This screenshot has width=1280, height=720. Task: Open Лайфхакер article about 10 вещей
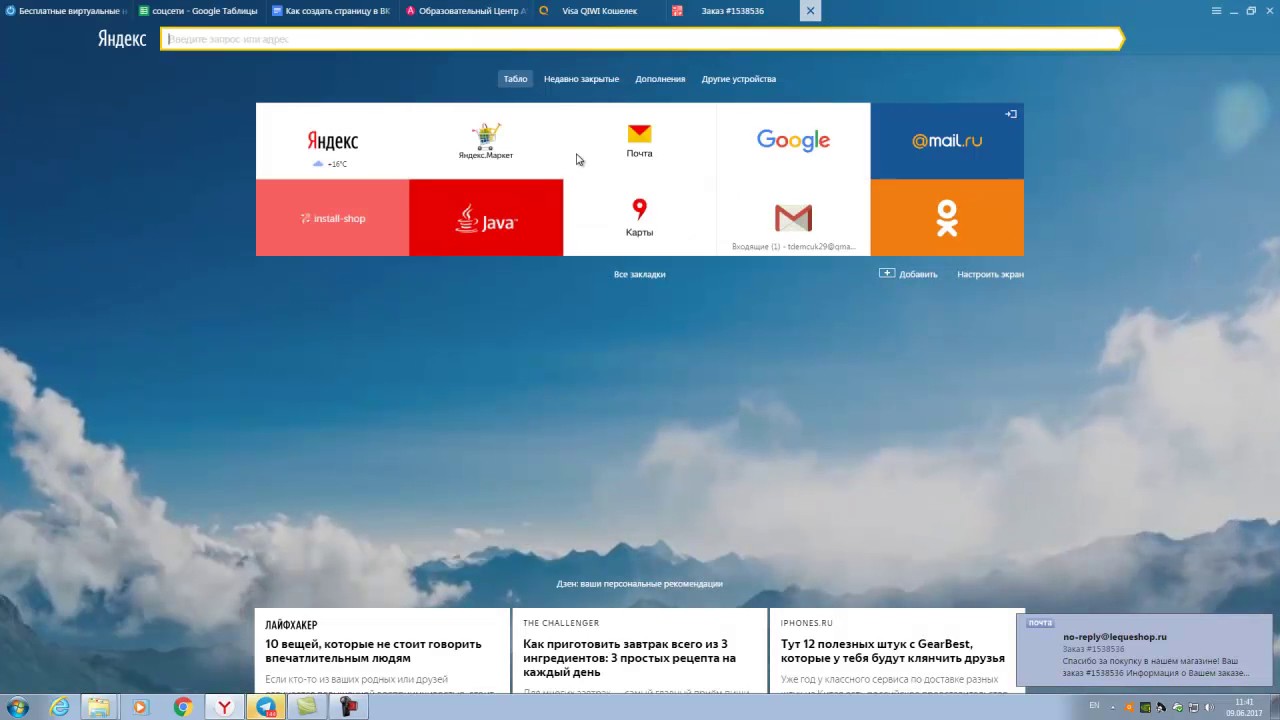pos(382,651)
